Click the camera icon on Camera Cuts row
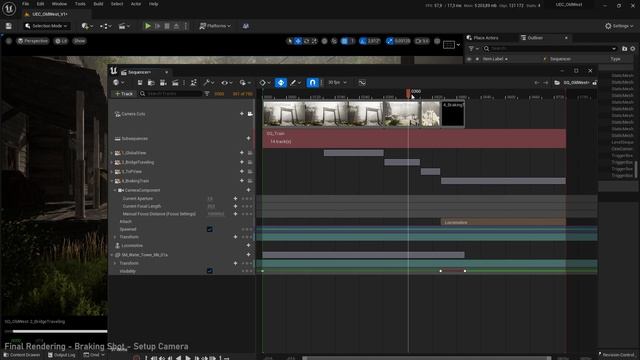Screen dimensions: 640x360 coord(250,114)
